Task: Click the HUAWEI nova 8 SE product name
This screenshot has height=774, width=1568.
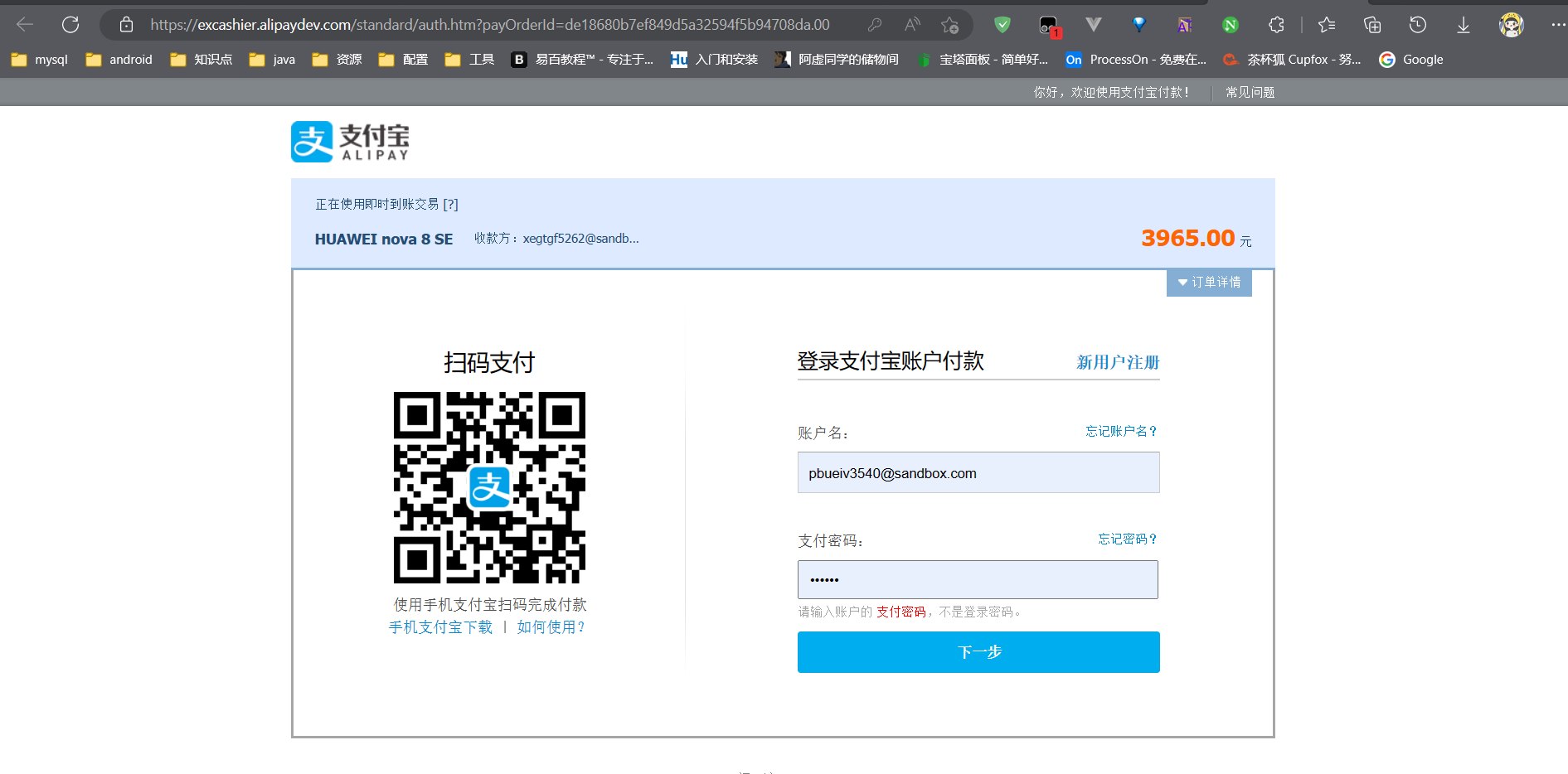Action: pyautogui.click(x=384, y=239)
